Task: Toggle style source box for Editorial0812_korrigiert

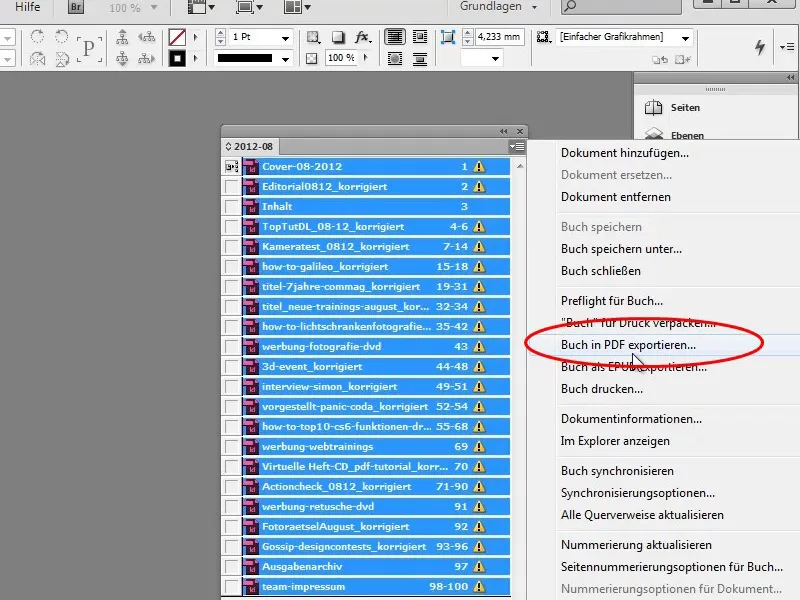Action: [232, 187]
